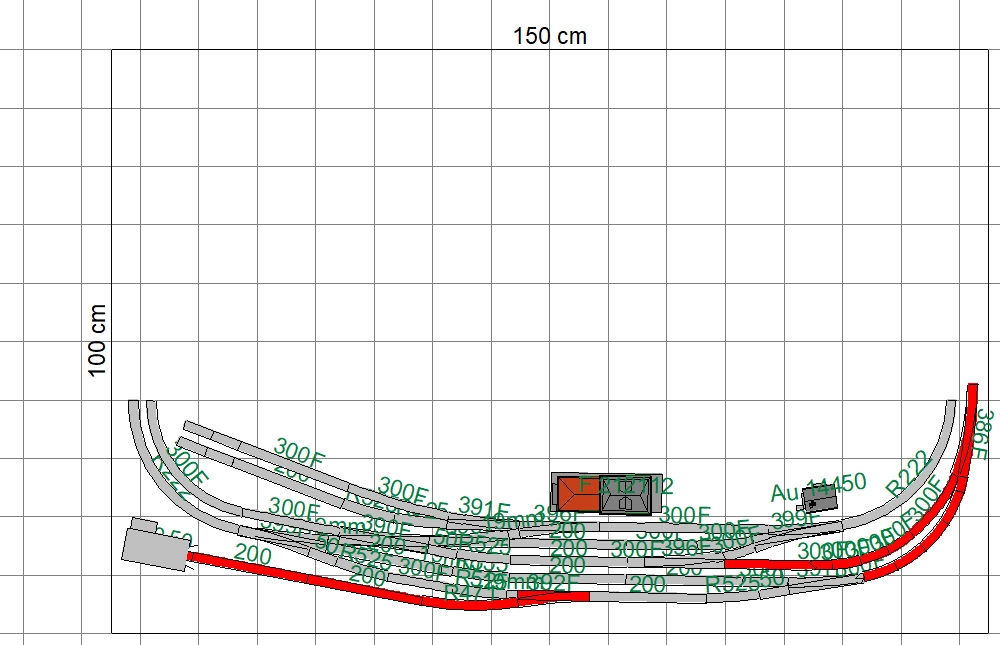Click the "F 212712" station label
This screenshot has width=1000, height=645.
(626, 487)
